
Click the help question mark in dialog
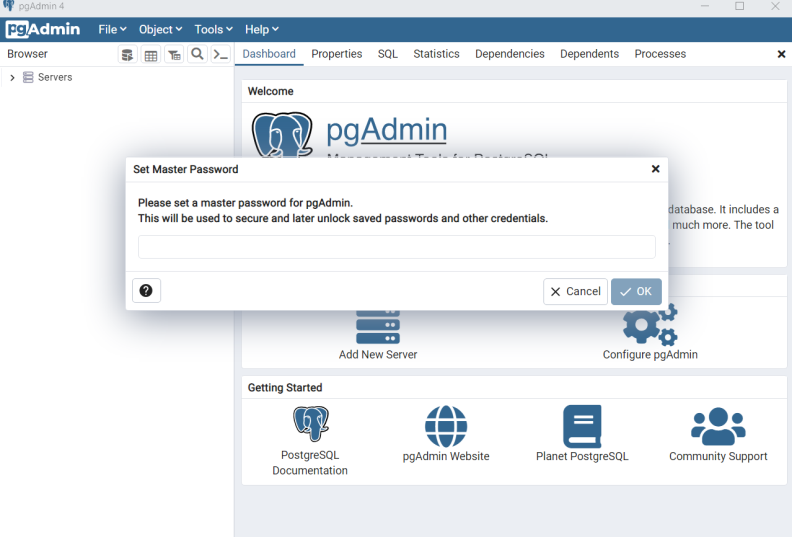pos(146,290)
